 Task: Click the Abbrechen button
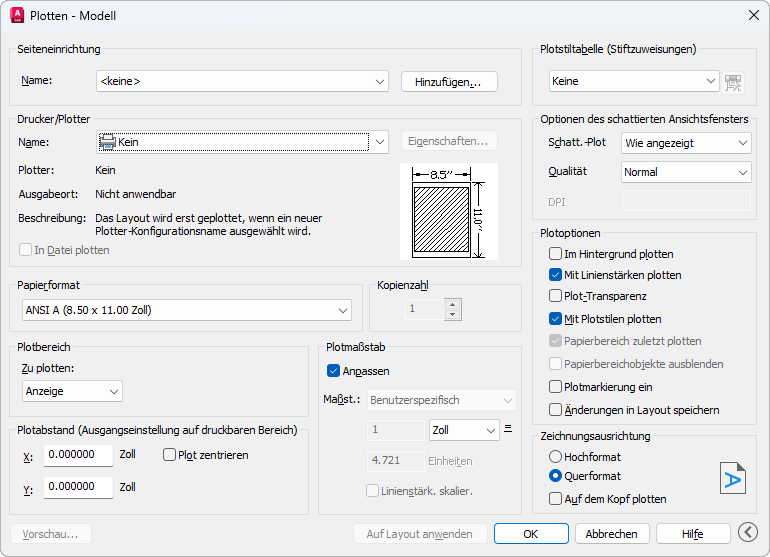click(x=613, y=534)
